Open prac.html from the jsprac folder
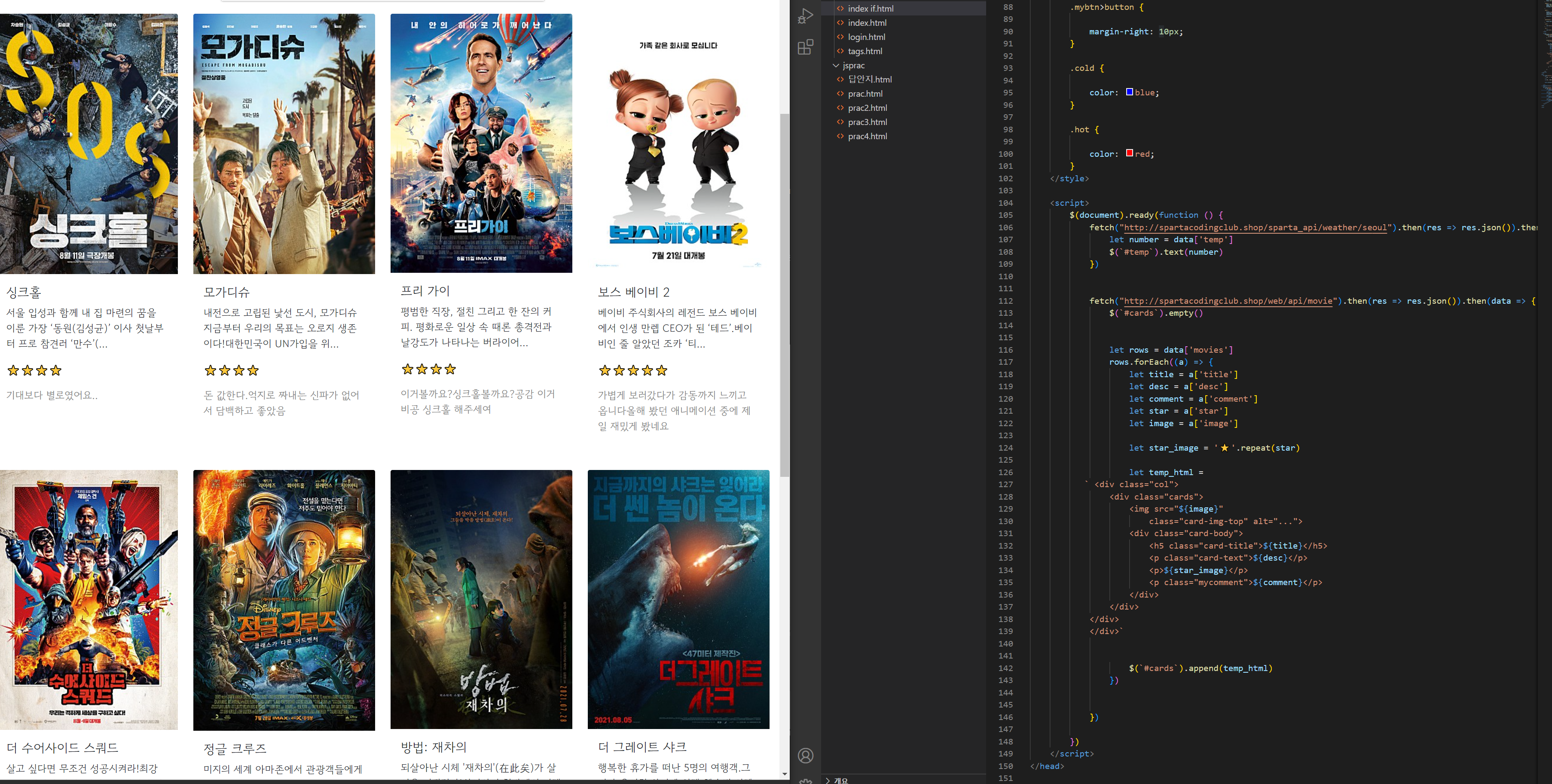This screenshot has width=1552, height=784. click(865, 94)
